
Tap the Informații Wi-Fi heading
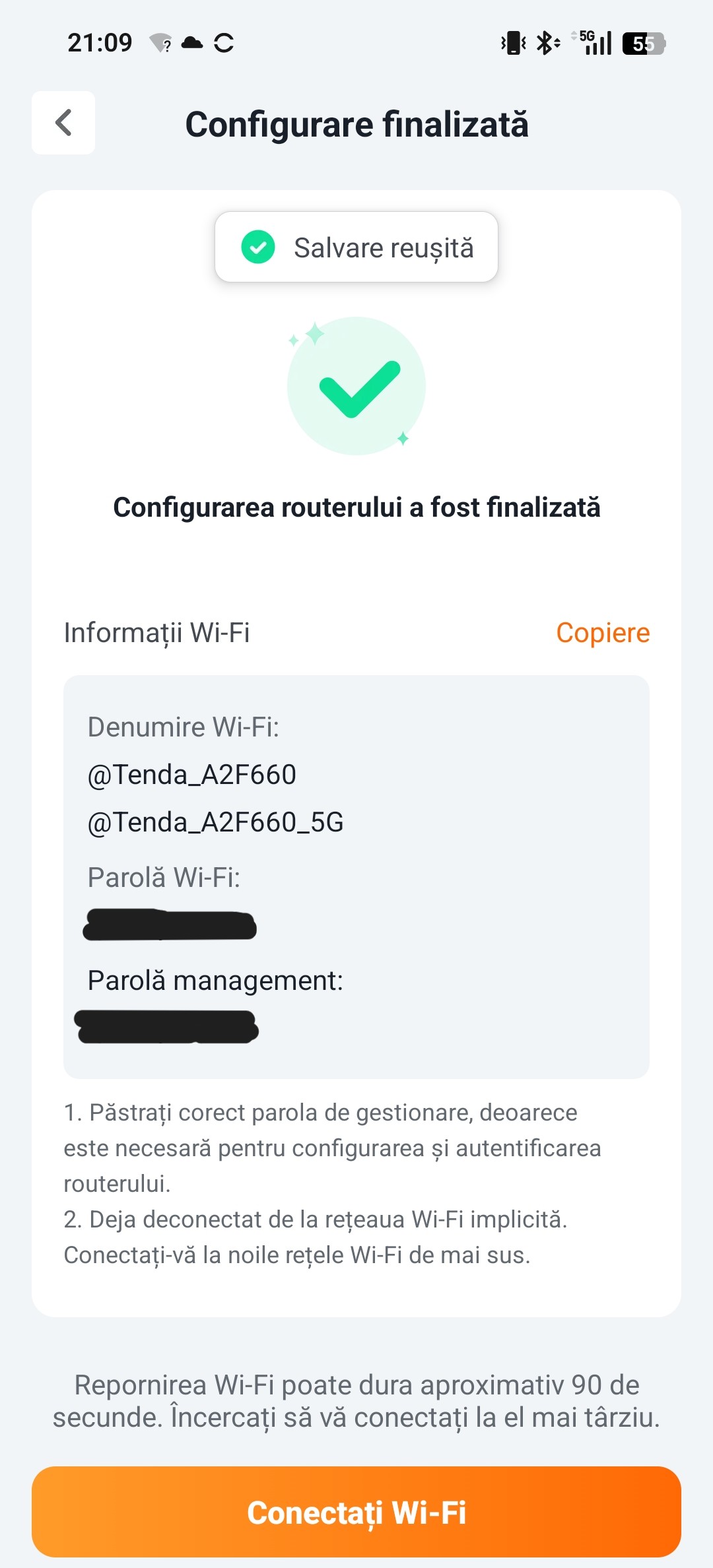157,633
